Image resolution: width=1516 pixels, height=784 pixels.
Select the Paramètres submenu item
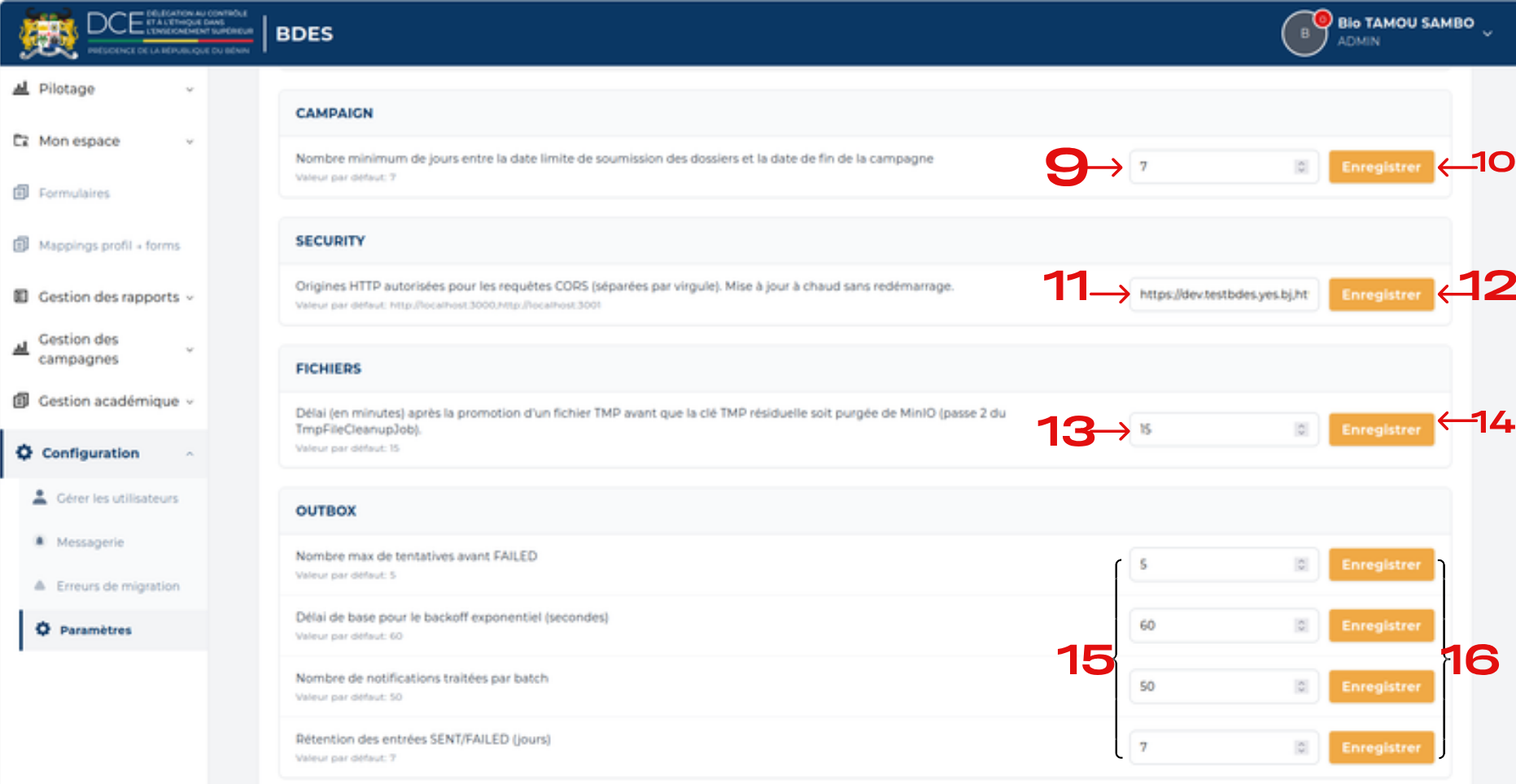point(113,629)
